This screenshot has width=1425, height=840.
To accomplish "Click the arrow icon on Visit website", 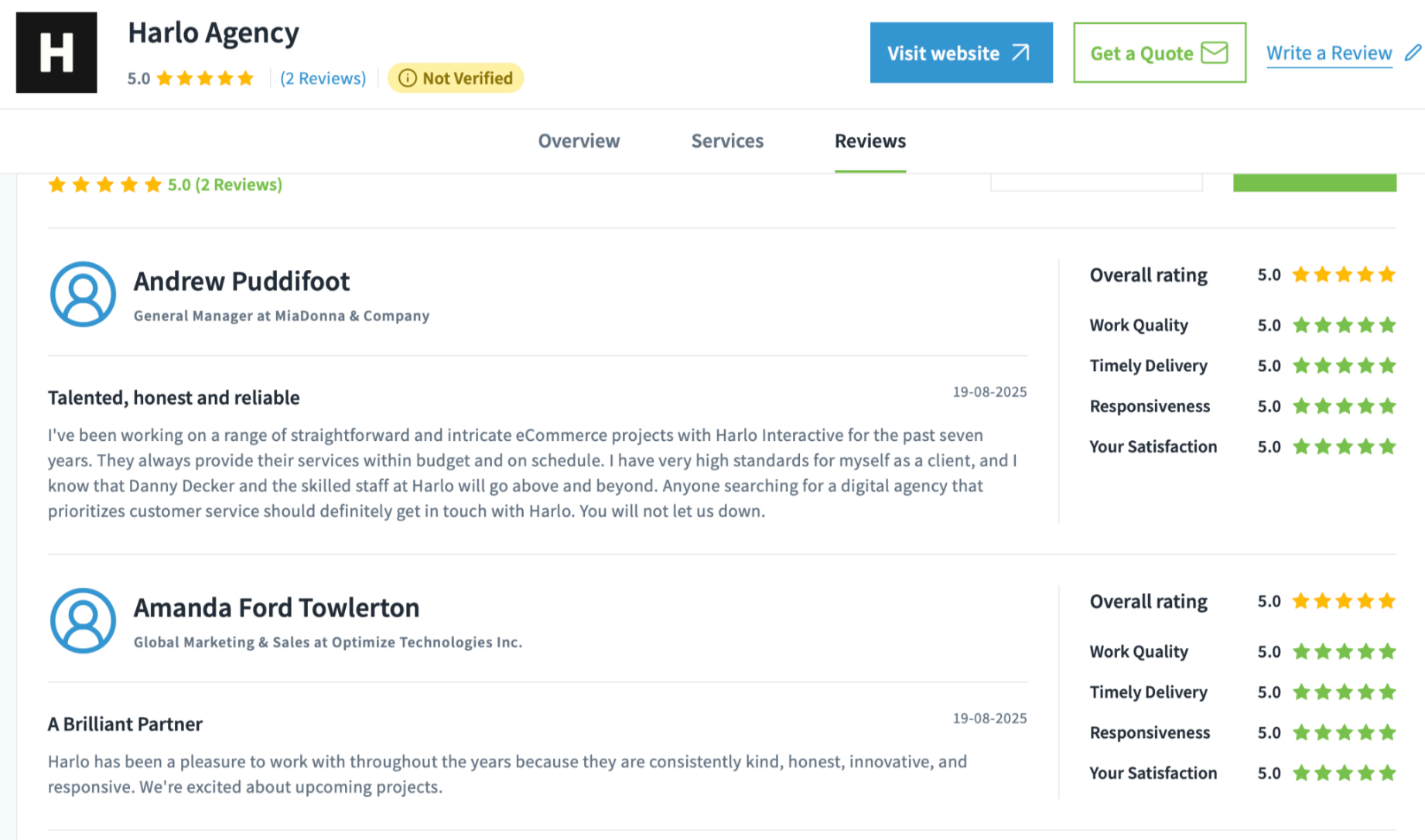I will 1021,53.
